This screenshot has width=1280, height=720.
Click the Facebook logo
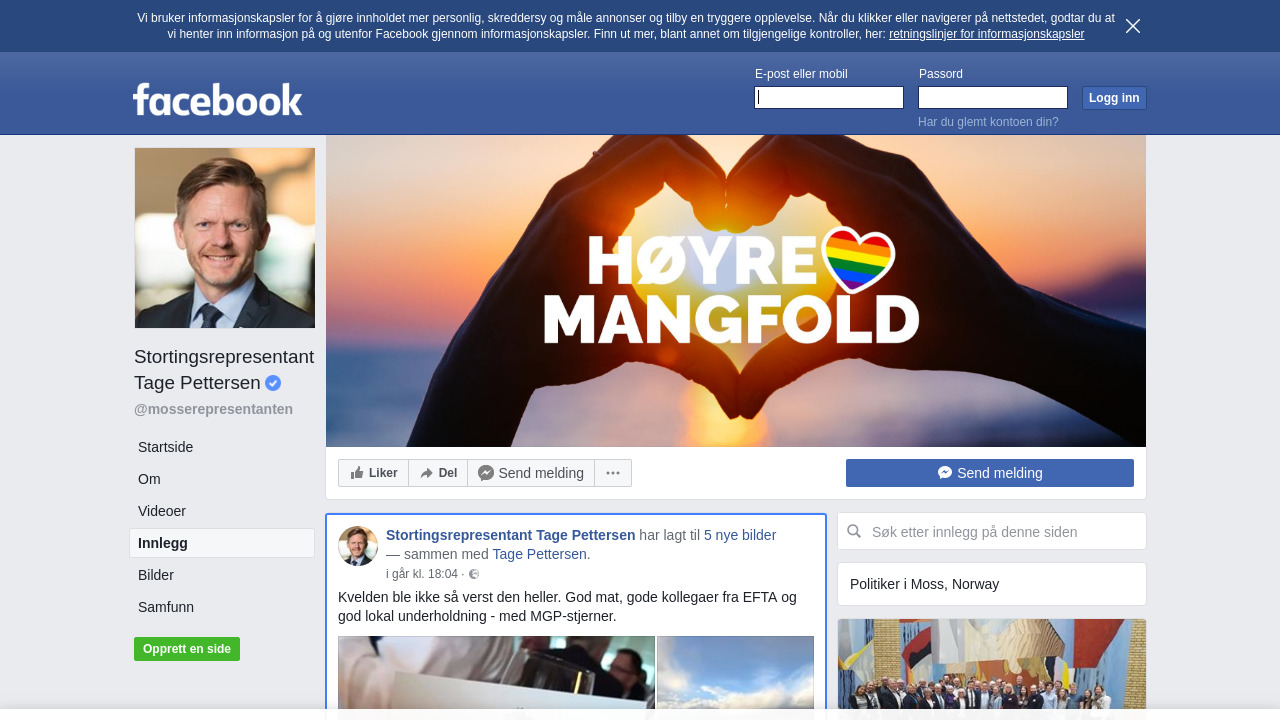click(x=218, y=99)
